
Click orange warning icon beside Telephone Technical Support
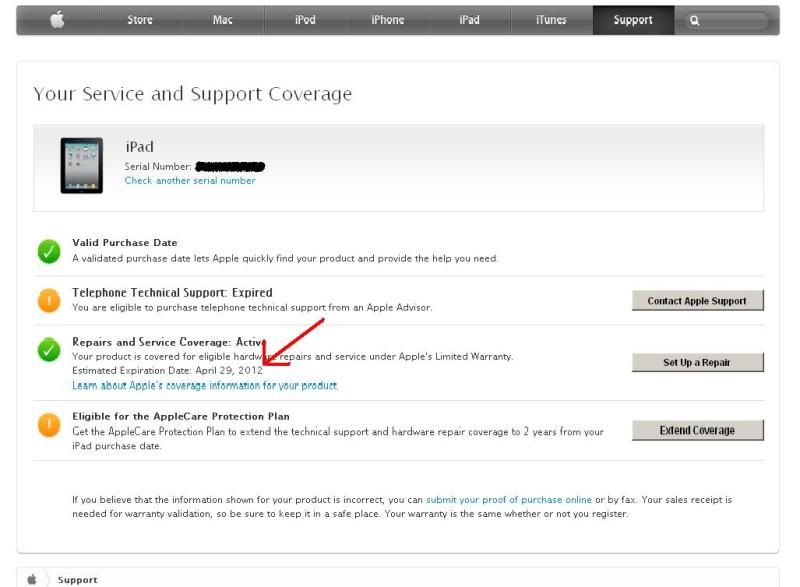[x=49, y=300]
